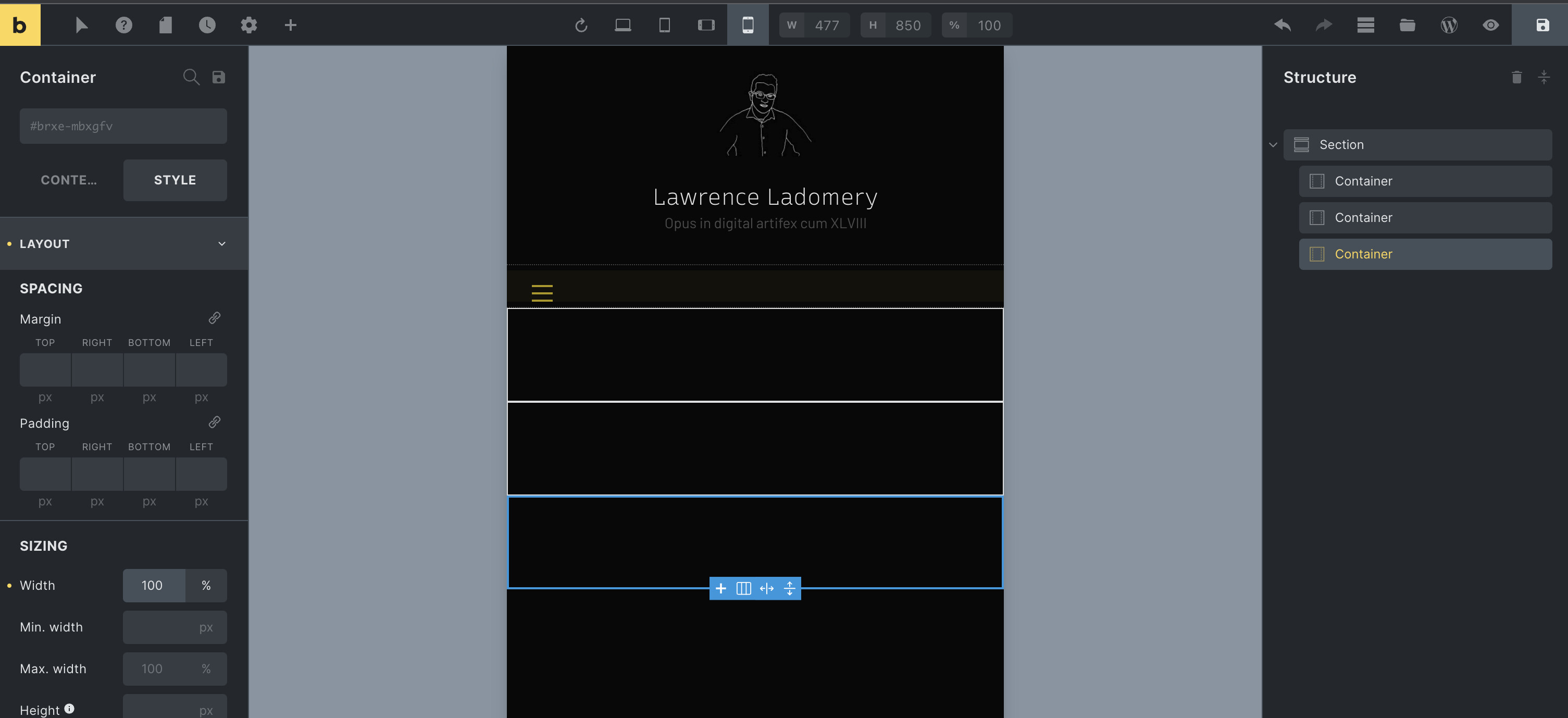Edit the CSS ID field
Viewport: 1568px width, 718px height.
click(x=123, y=126)
